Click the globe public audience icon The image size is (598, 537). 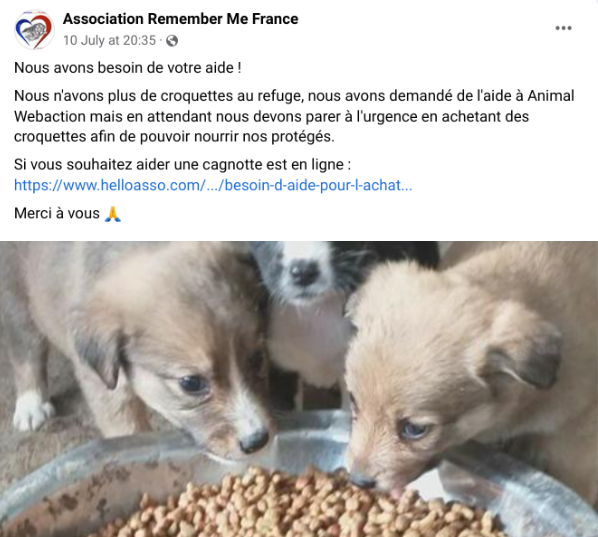[172, 40]
